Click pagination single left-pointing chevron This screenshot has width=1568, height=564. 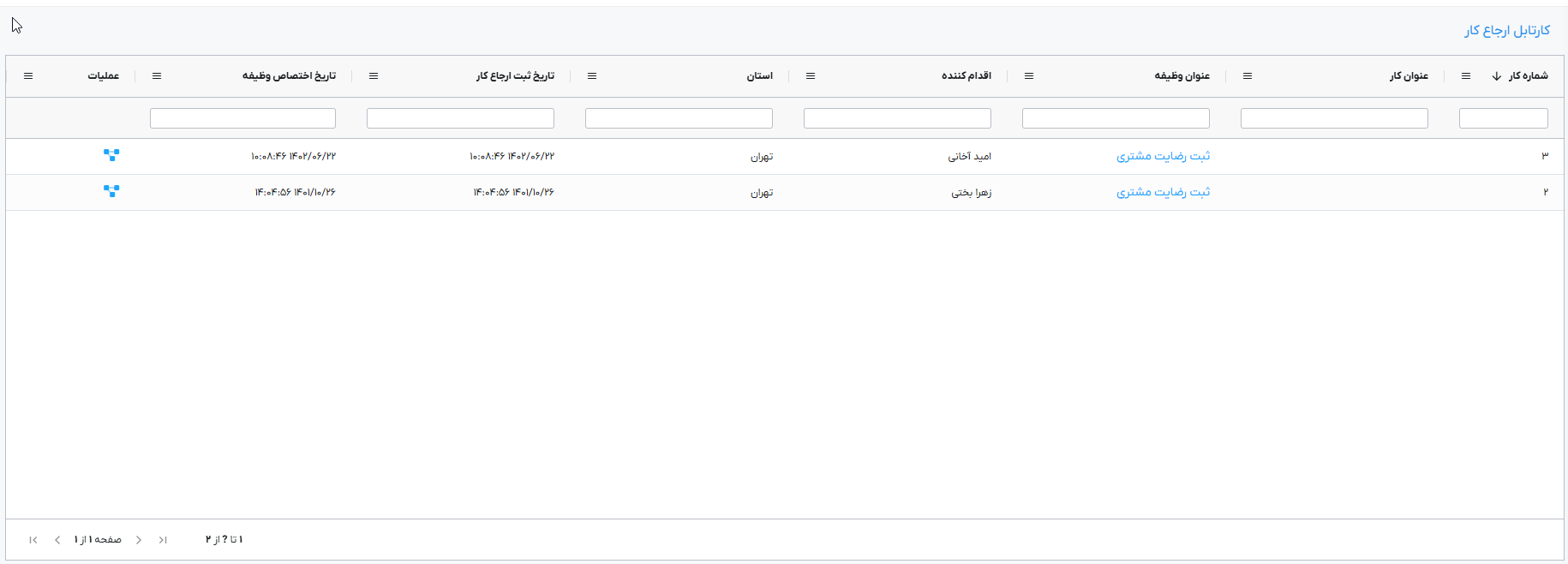click(x=57, y=540)
